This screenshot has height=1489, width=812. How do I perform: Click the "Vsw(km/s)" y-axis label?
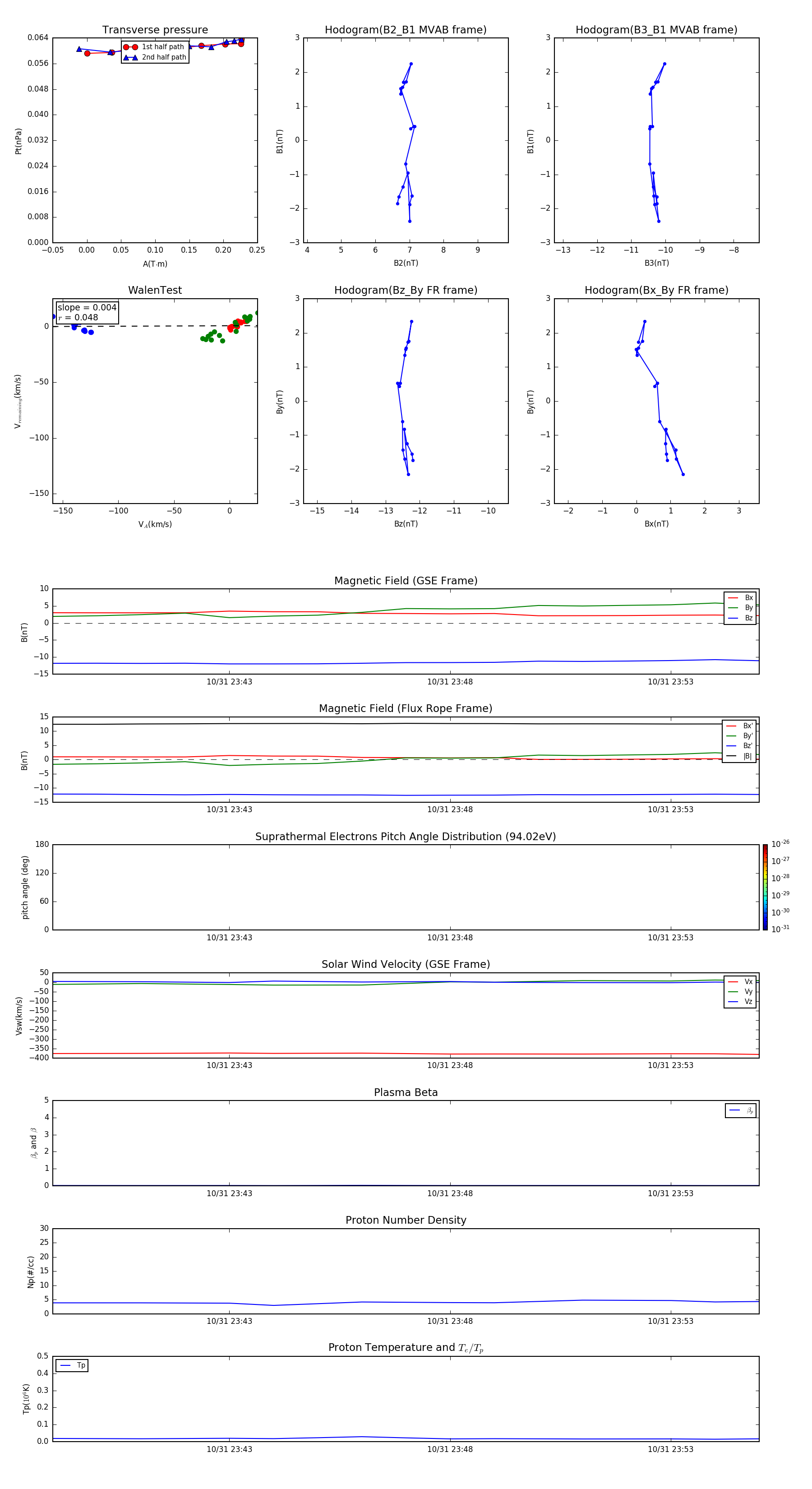coord(18,1016)
